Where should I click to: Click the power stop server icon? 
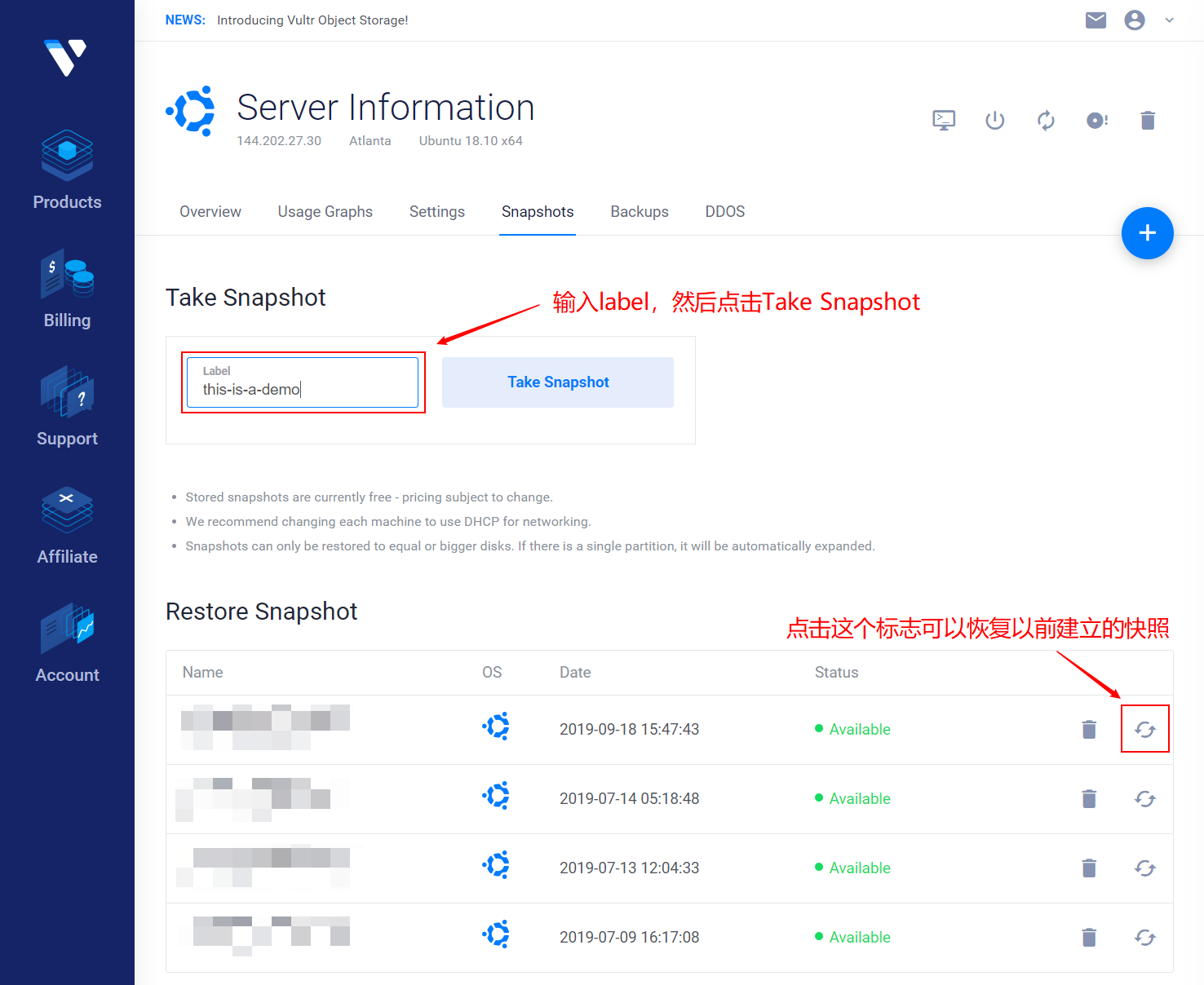pos(994,121)
